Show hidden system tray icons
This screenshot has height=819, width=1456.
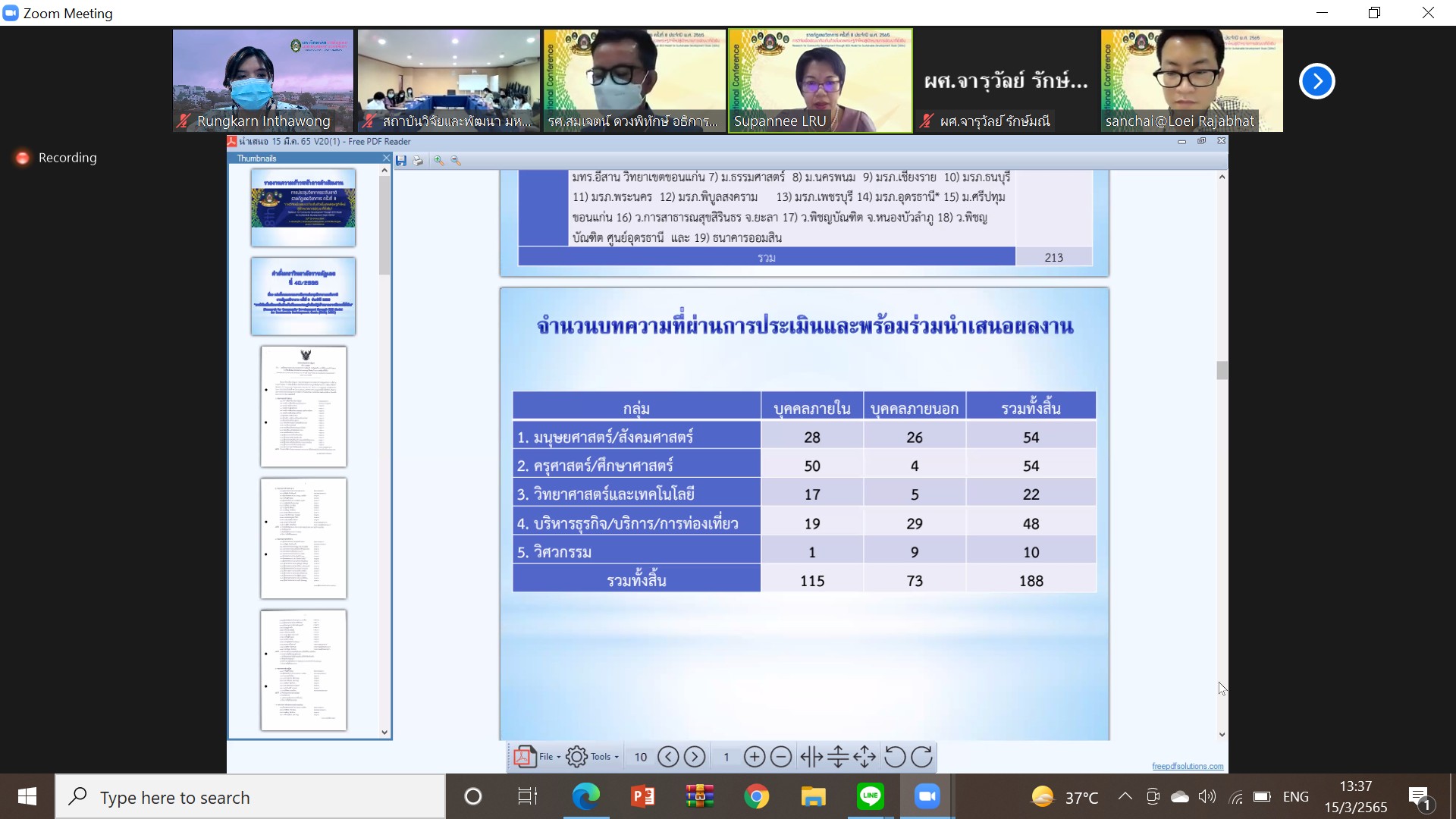(1125, 797)
